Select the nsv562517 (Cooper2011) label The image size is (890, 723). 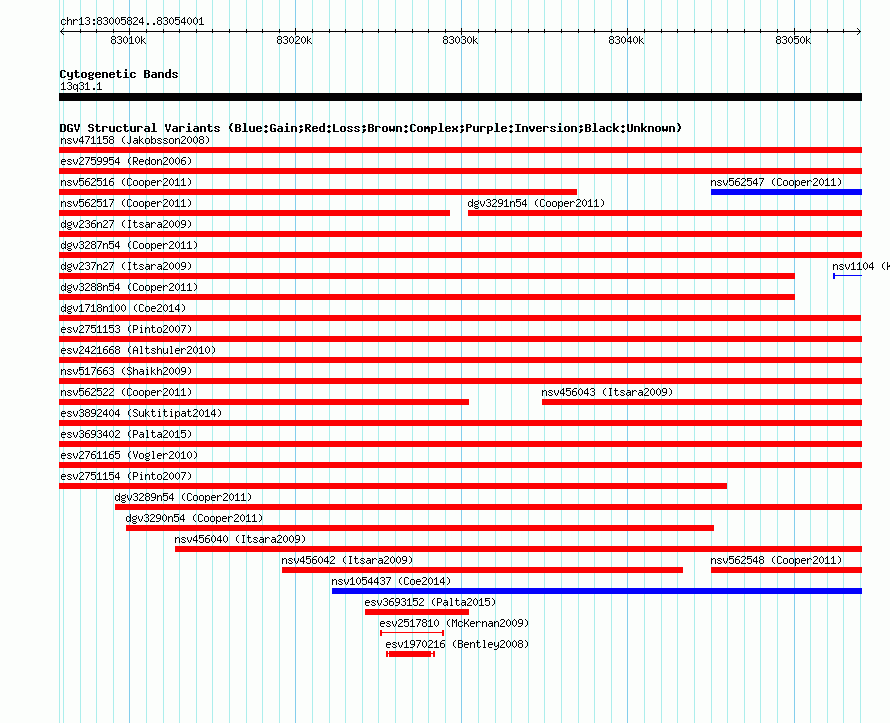[x=127, y=203]
